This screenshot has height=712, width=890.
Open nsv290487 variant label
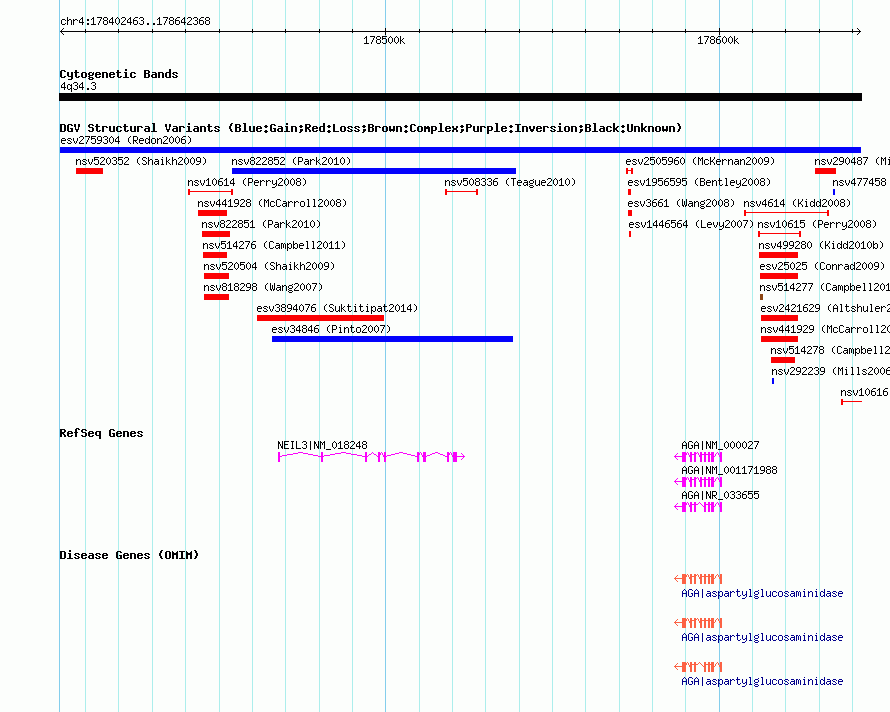852,161
